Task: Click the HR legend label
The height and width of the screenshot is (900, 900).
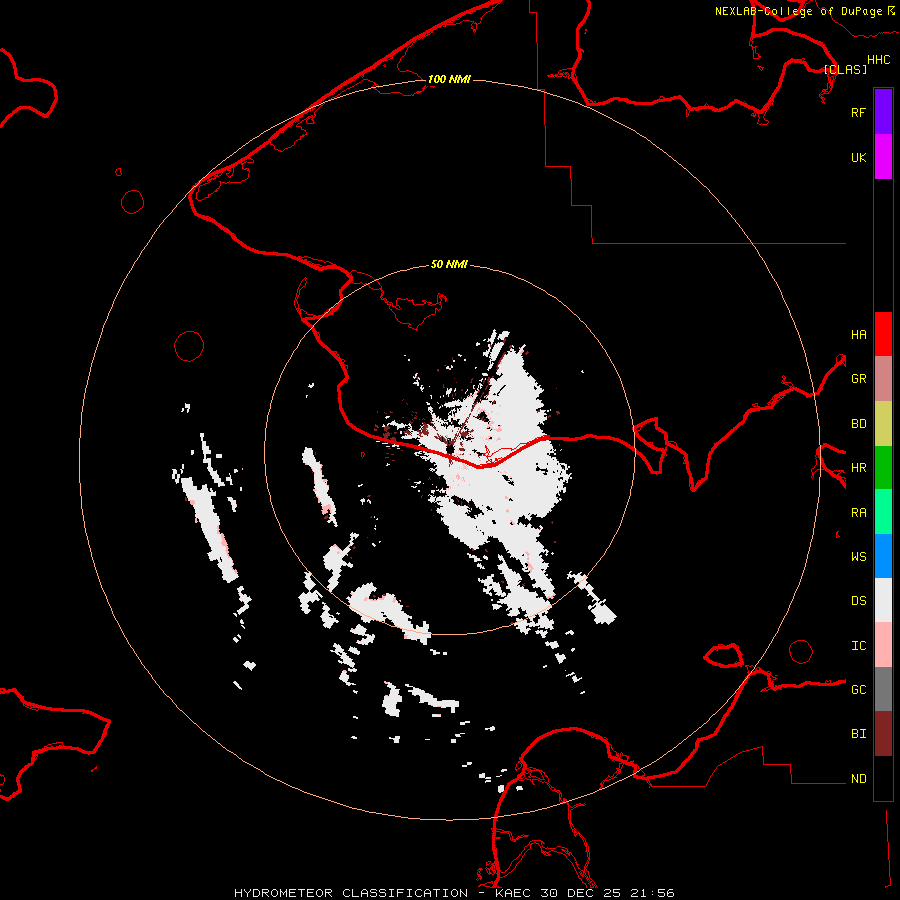Action: click(858, 468)
